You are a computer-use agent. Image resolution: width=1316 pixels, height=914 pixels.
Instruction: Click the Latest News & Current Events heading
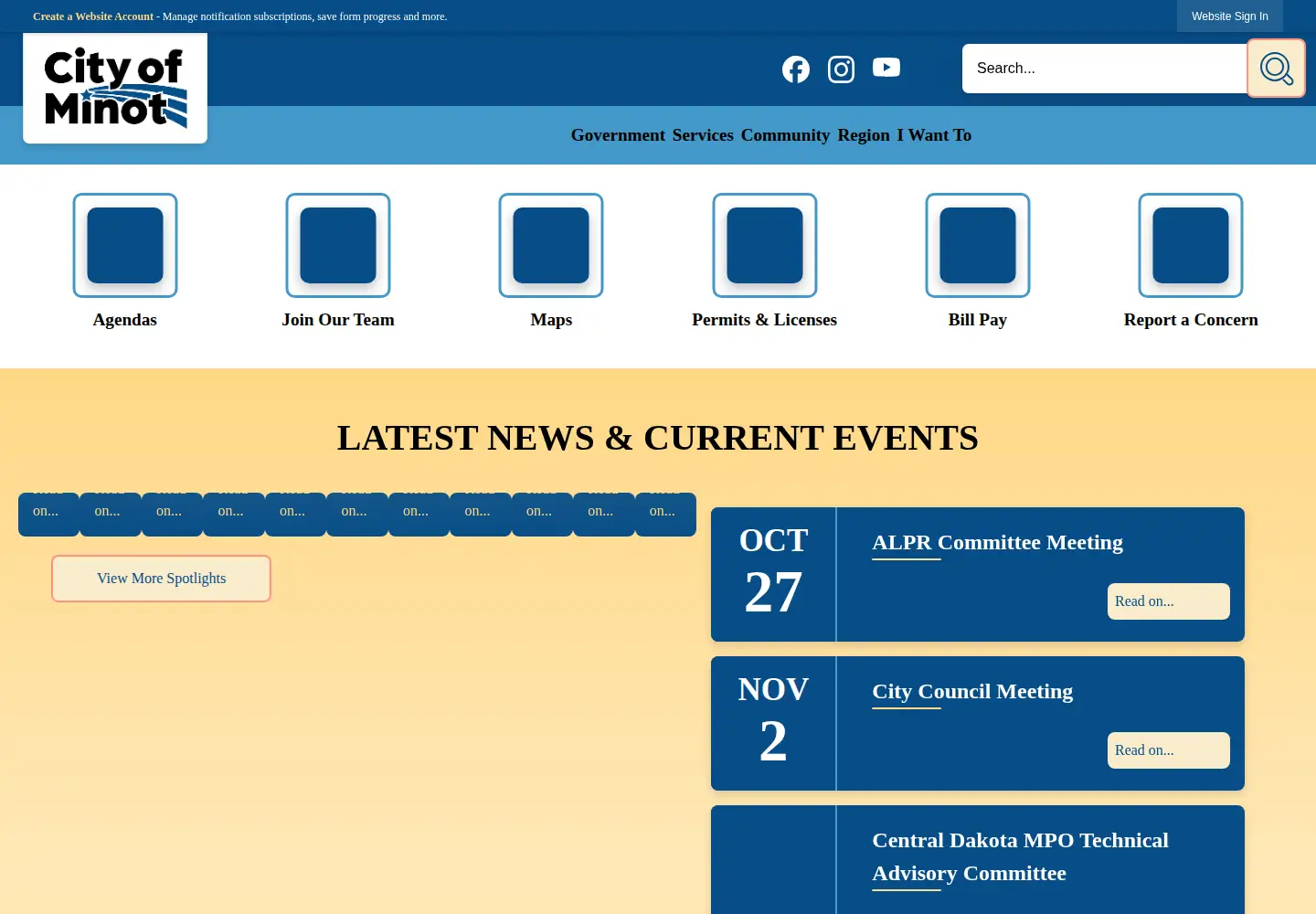[x=658, y=438]
